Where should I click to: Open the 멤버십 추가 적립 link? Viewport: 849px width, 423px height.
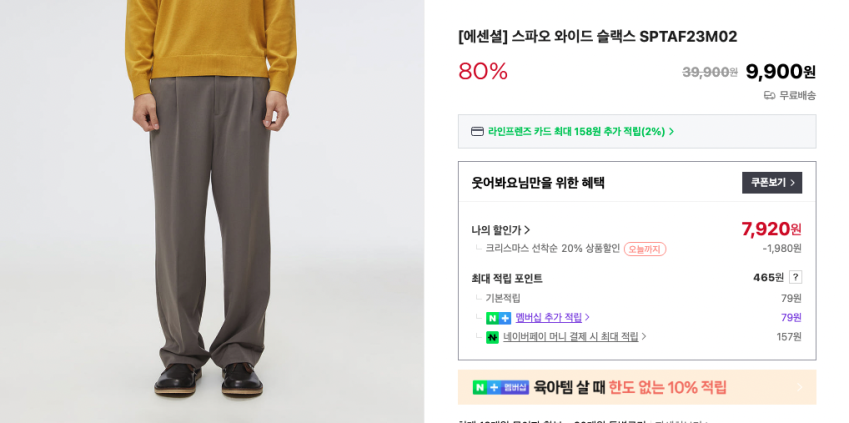(x=548, y=317)
